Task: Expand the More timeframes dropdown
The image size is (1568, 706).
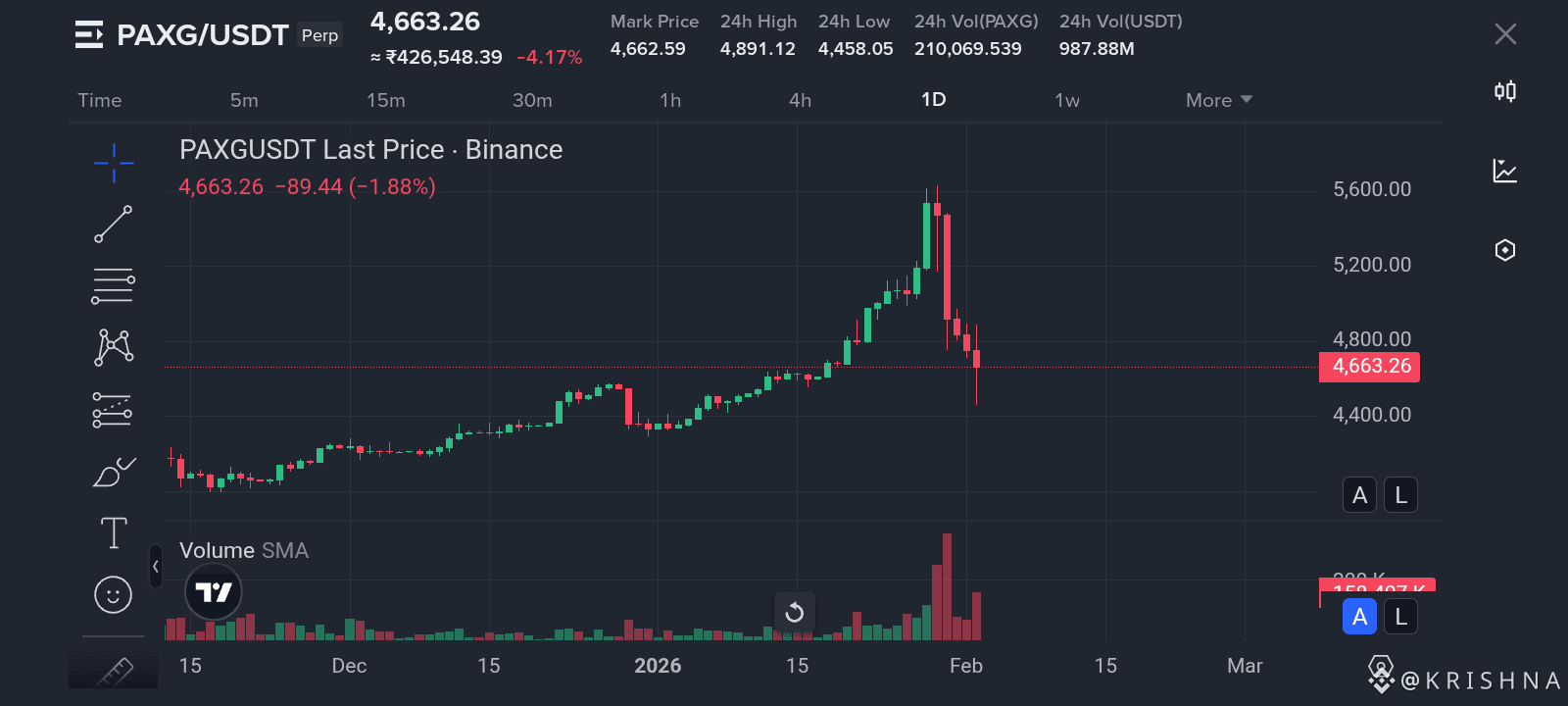Action: (x=1219, y=100)
